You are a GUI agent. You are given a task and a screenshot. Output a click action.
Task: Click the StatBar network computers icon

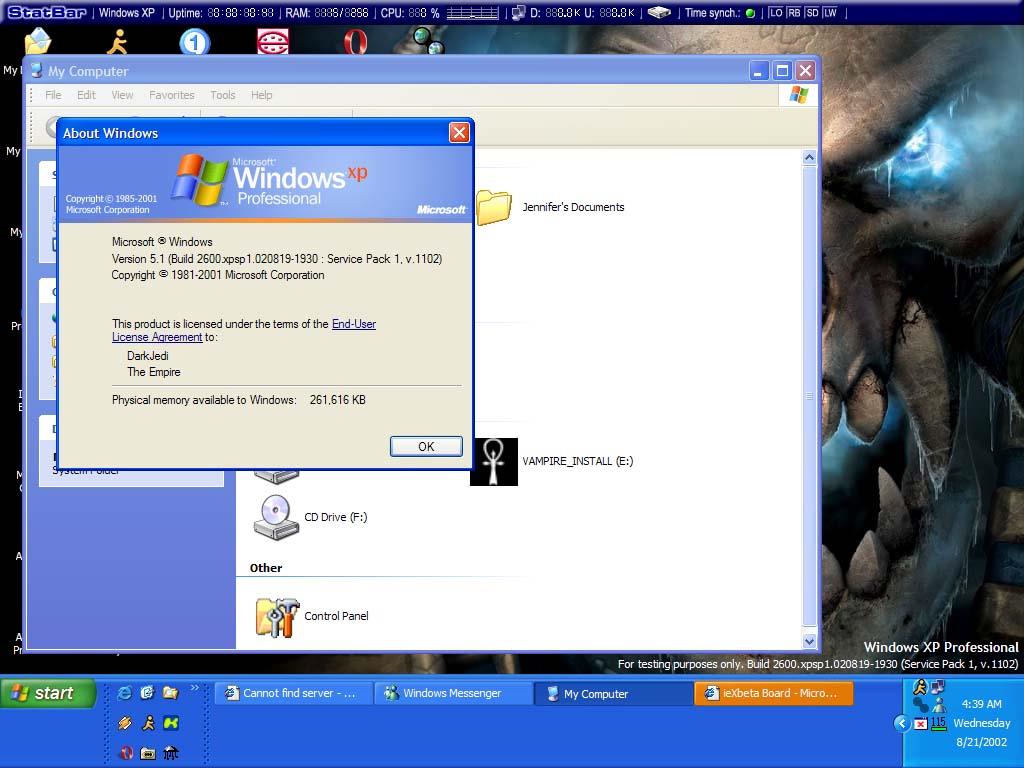(x=519, y=12)
